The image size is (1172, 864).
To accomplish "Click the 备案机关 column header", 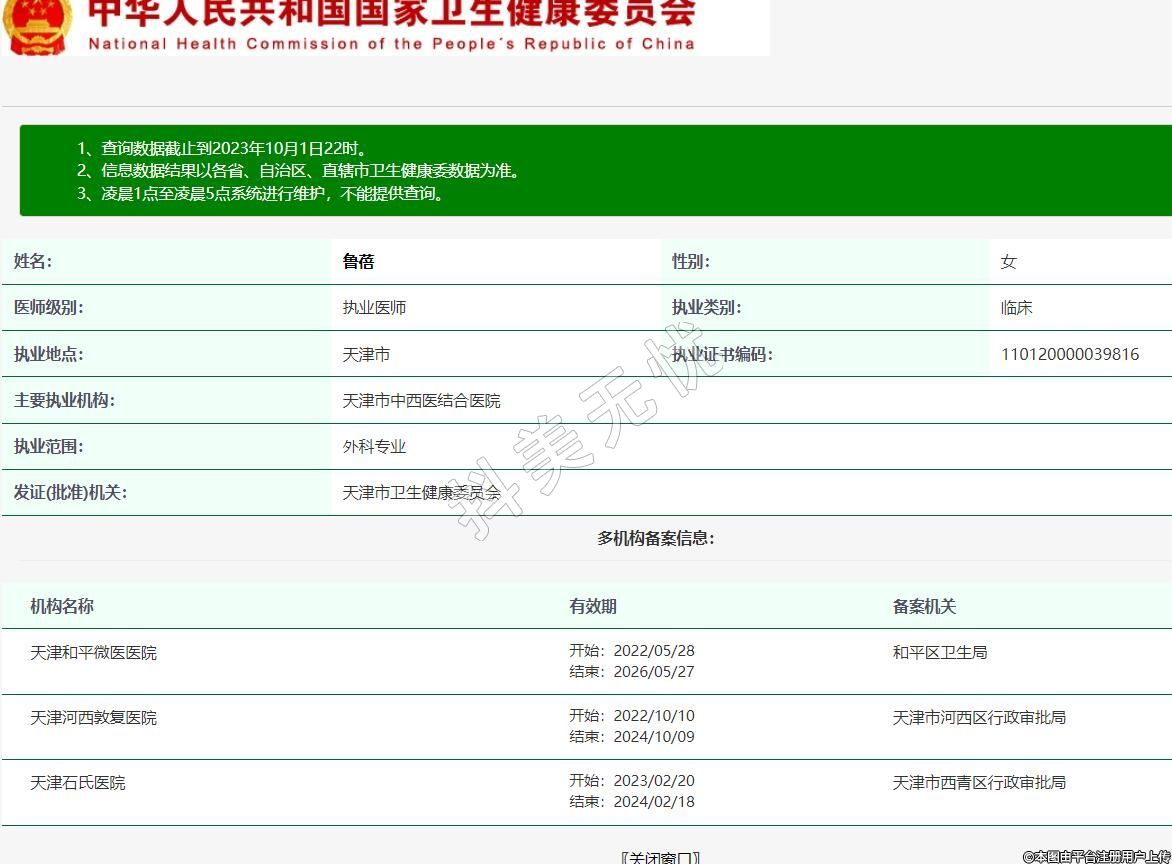I will point(924,606).
